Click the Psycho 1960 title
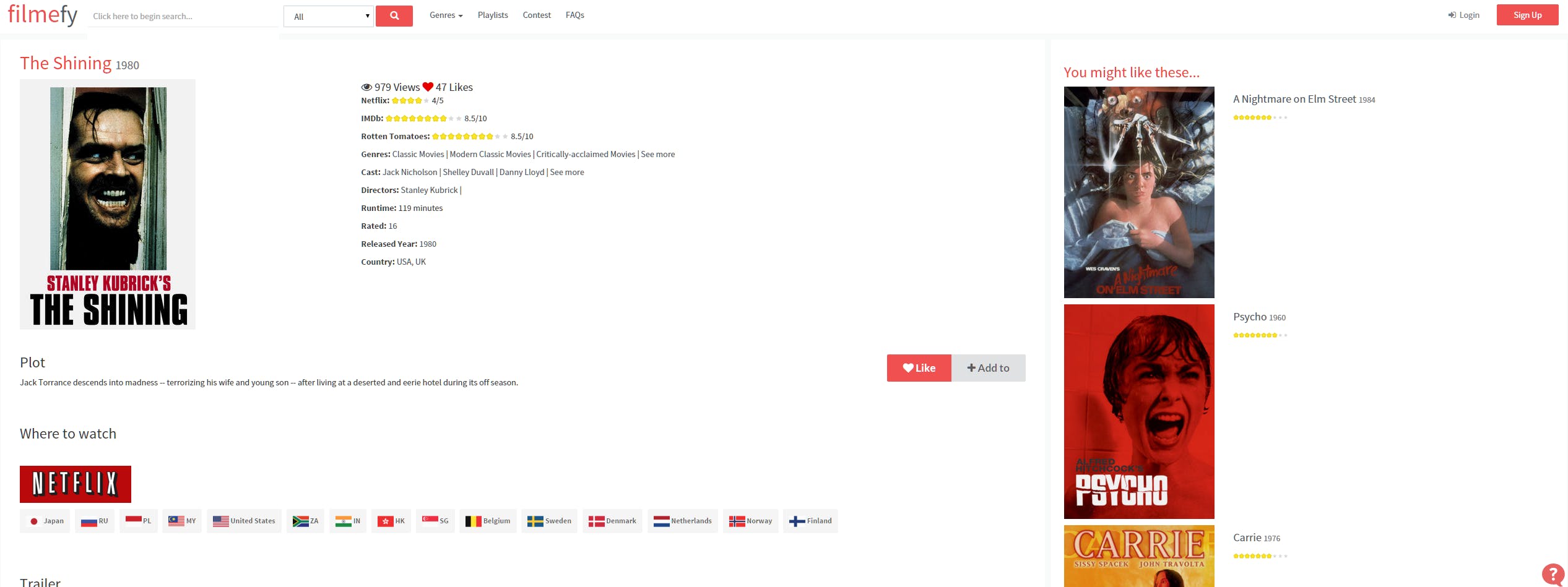The width and height of the screenshot is (1568, 587). tap(1259, 317)
